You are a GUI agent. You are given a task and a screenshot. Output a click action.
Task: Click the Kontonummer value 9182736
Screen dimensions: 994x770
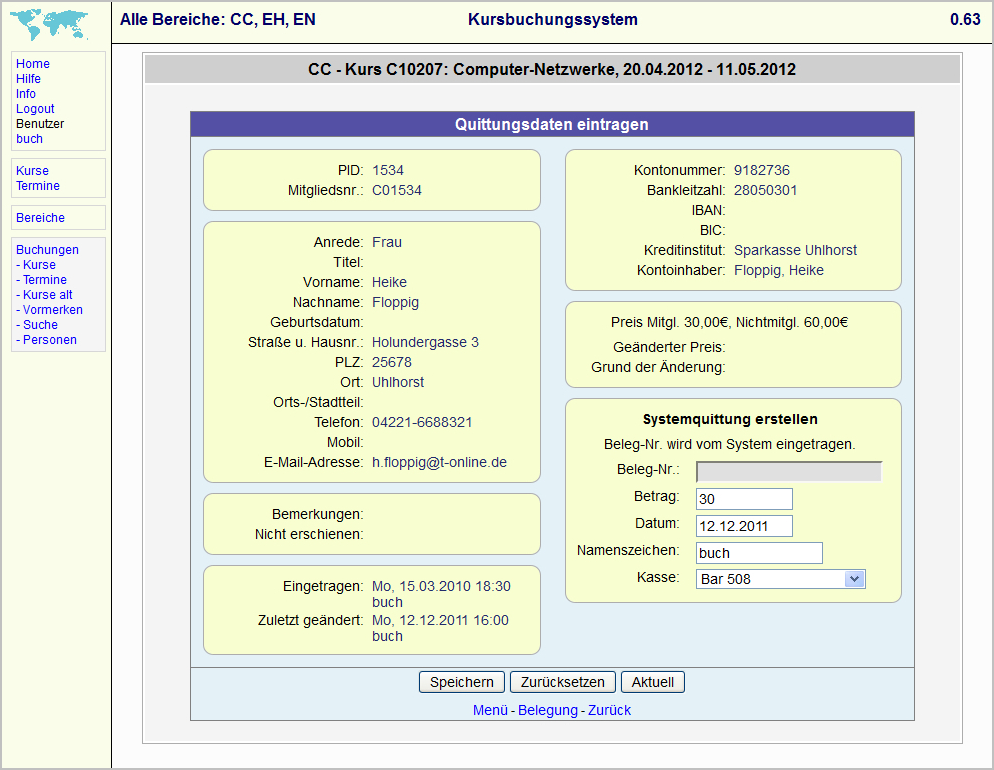pyautogui.click(x=762, y=170)
